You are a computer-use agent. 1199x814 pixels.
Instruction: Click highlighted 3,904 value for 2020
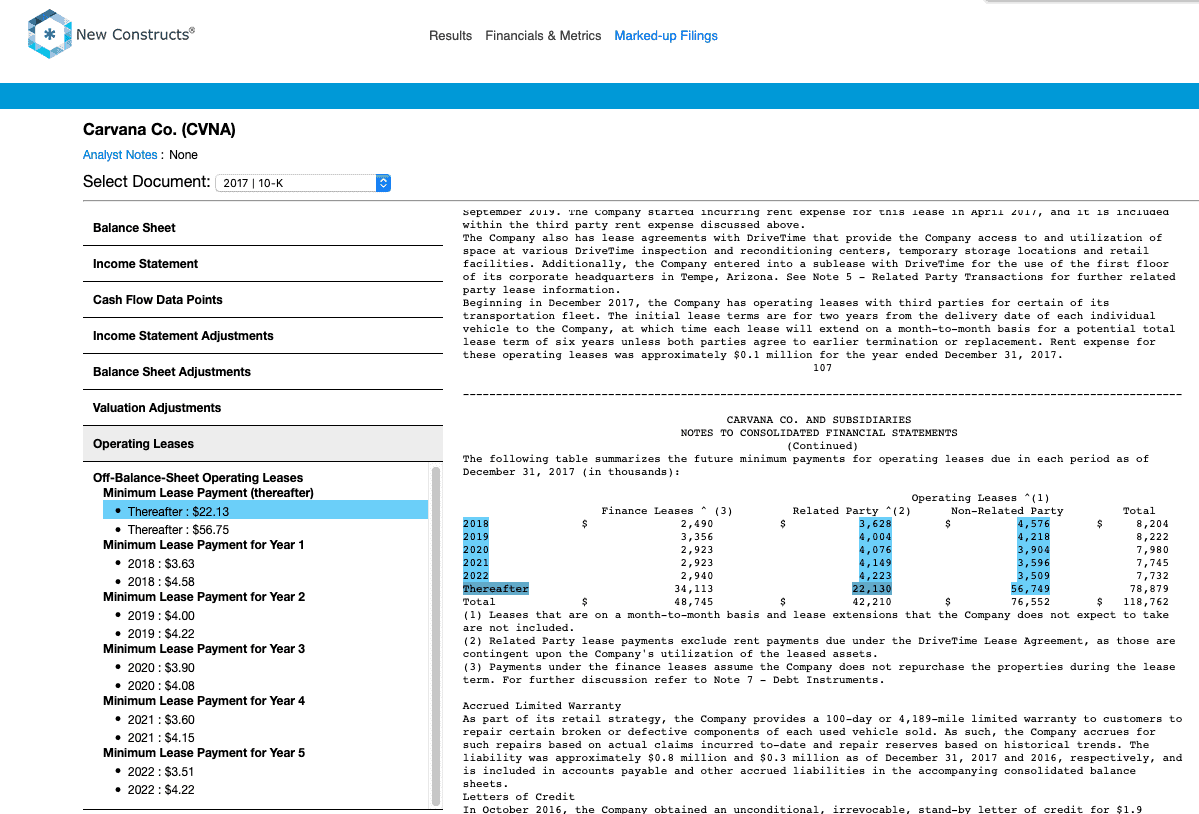1034,550
